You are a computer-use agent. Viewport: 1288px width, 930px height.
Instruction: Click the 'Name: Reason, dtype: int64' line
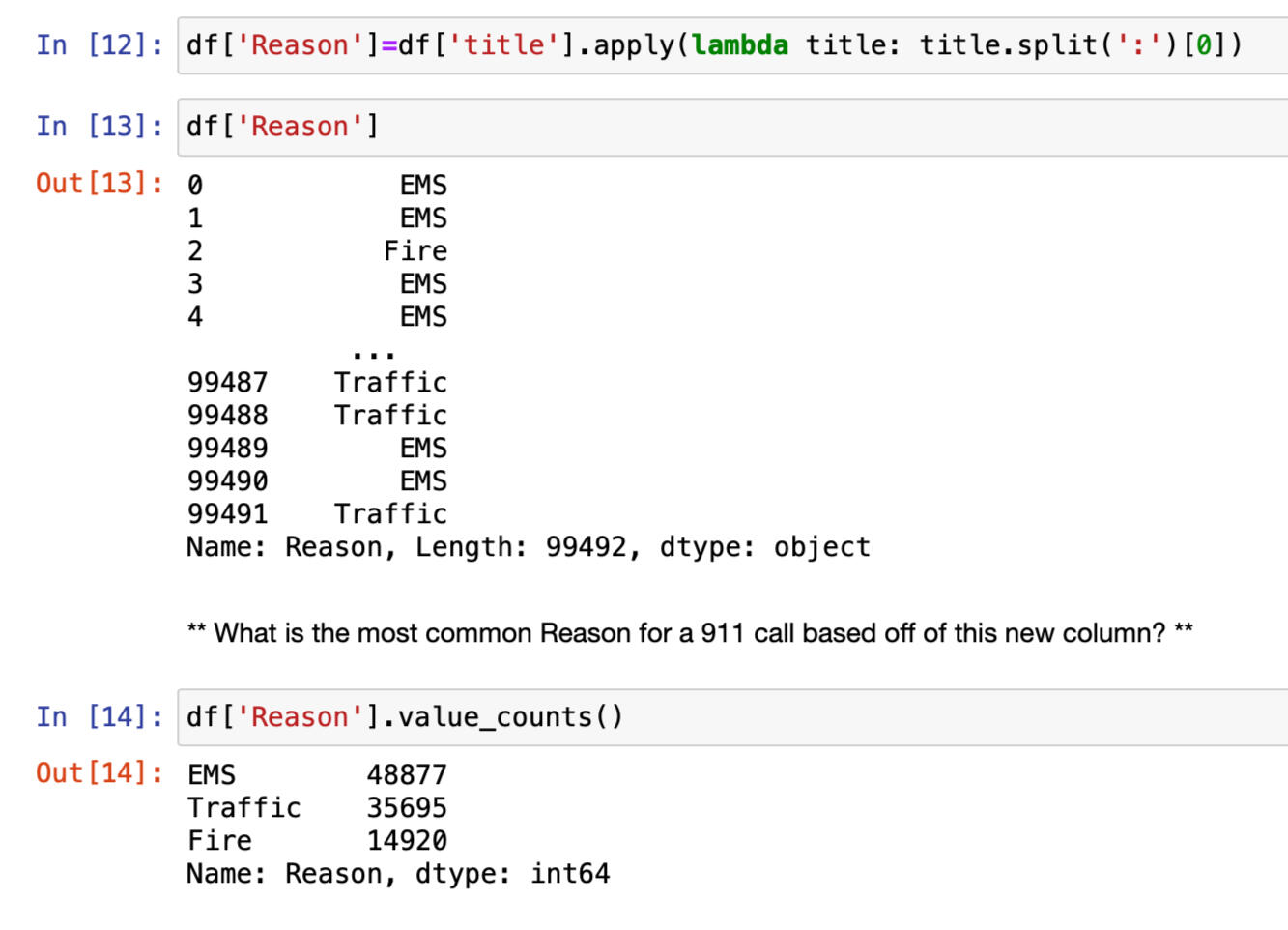[398, 874]
